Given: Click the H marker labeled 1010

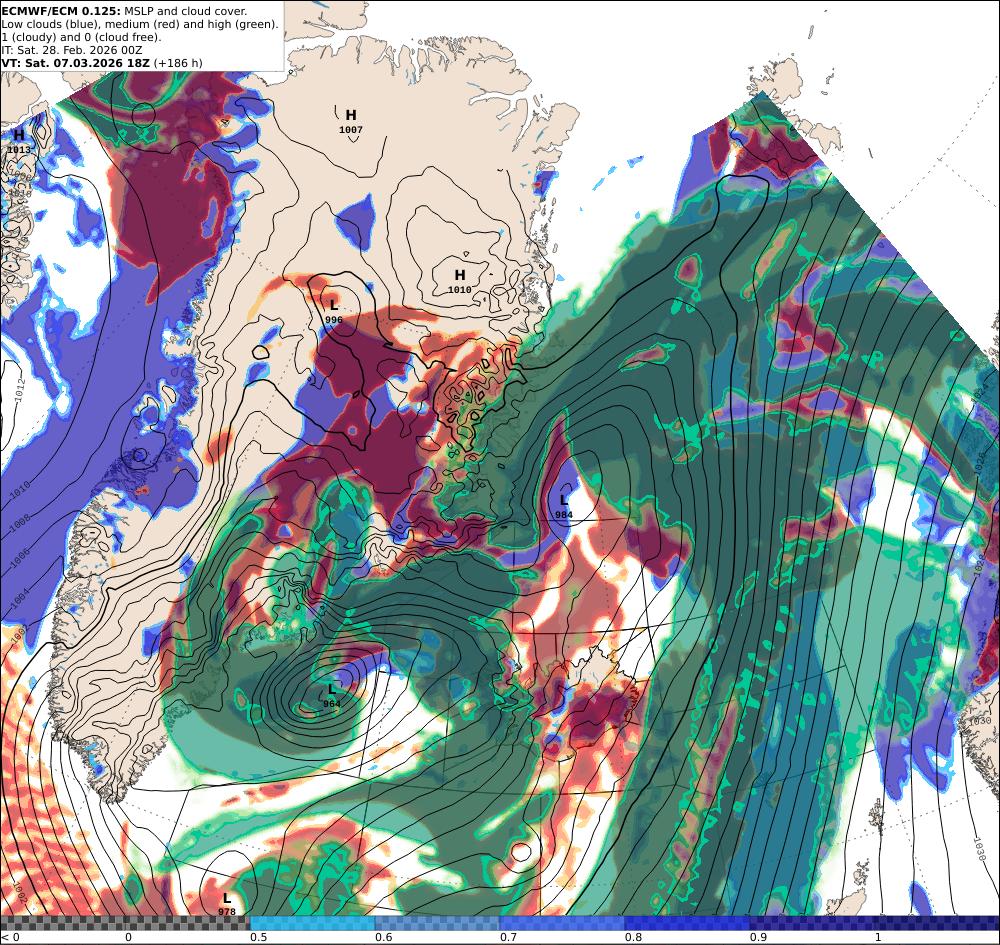Looking at the screenshot, I should [x=459, y=282].
